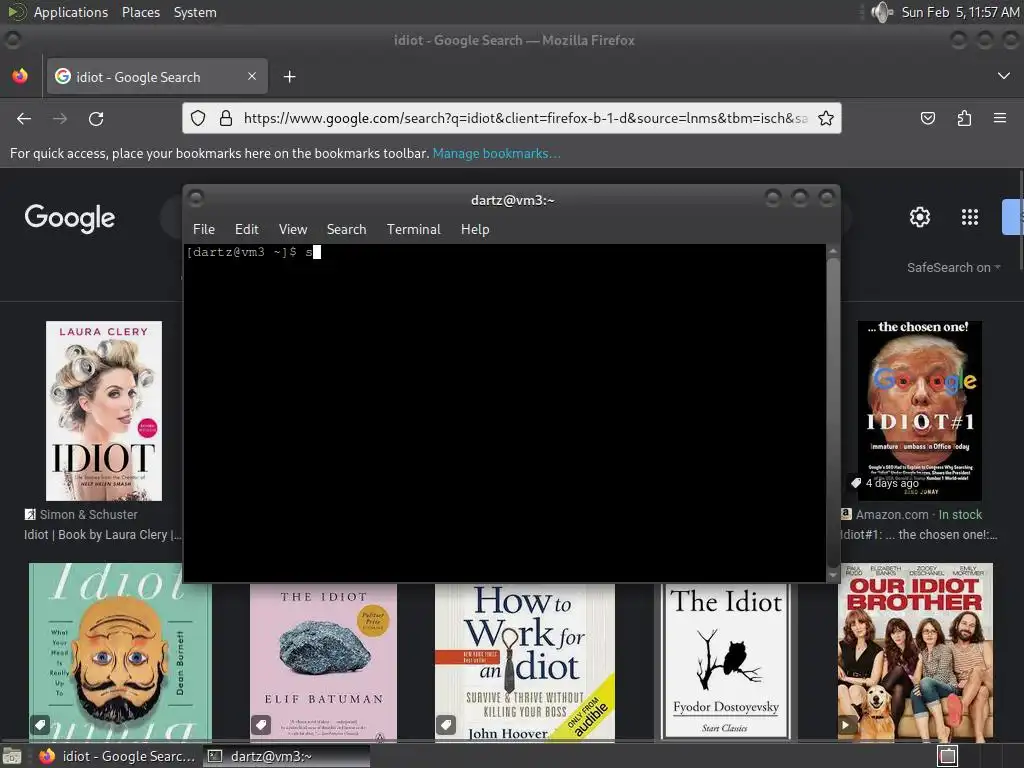This screenshot has height=768, width=1024.
Task: Go back with Firefox back arrow
Action: [24, 118]
